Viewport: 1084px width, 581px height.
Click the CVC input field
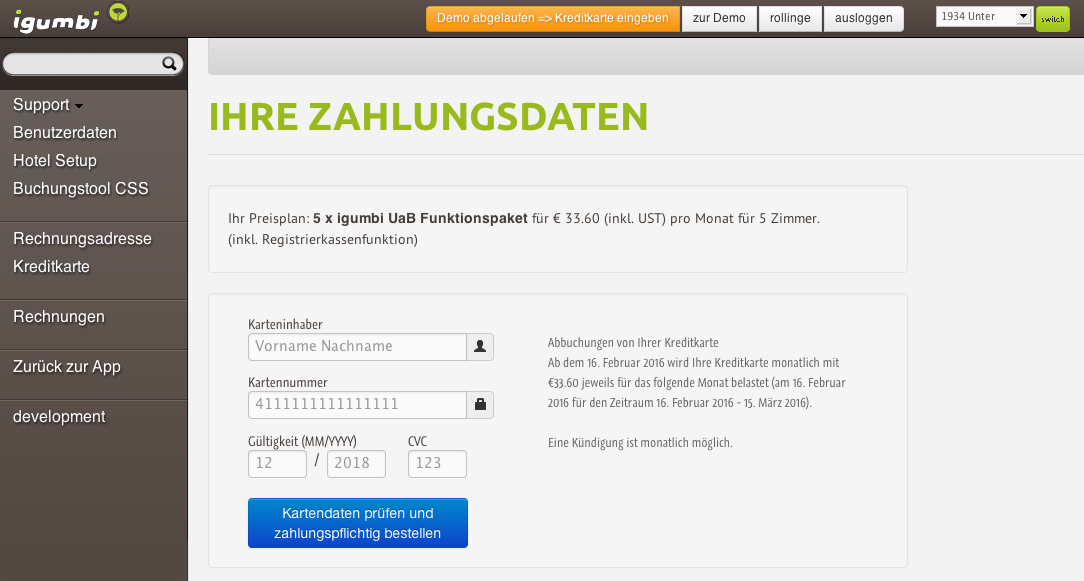pos(436,463)
